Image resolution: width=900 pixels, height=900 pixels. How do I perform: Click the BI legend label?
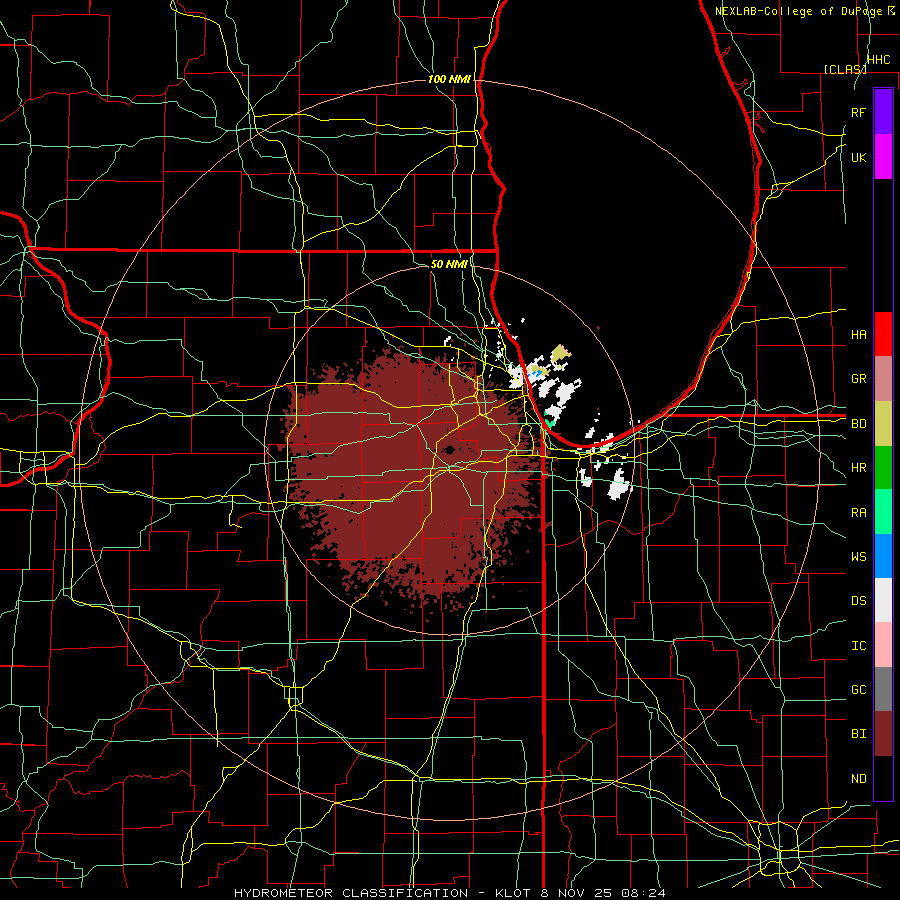pyautogui.click(x=859, y=734)
